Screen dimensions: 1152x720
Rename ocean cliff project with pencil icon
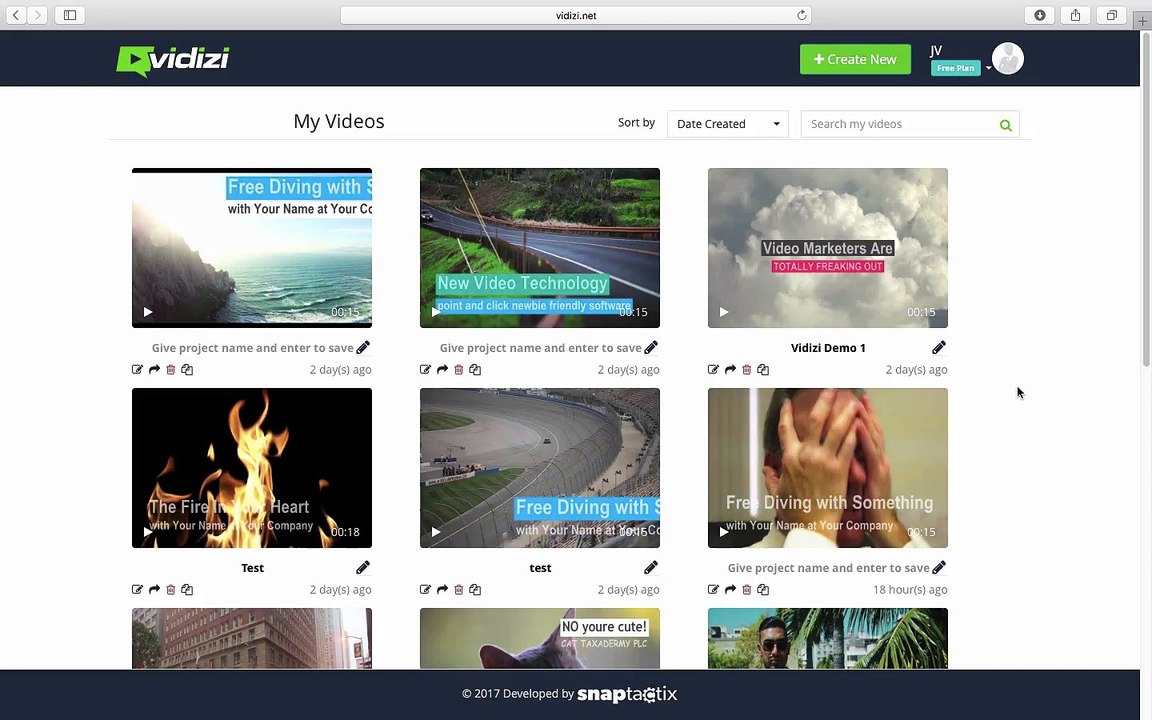(363, 348)
